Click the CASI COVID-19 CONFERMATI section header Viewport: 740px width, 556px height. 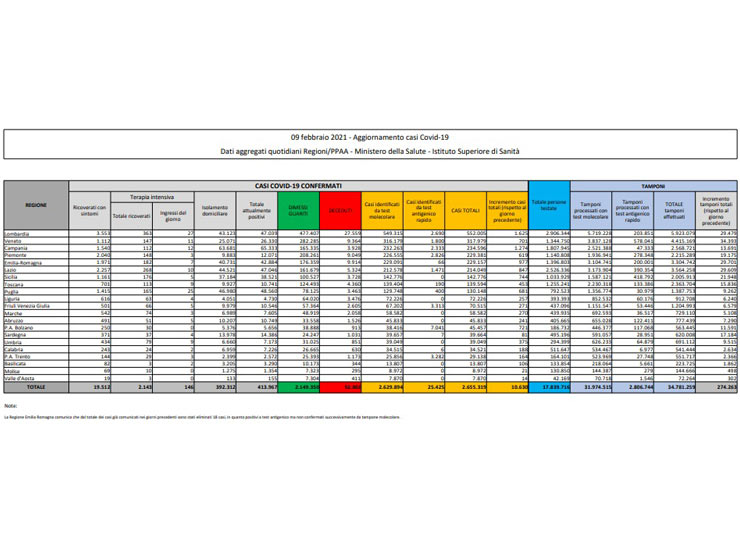(x=300, y=186)
